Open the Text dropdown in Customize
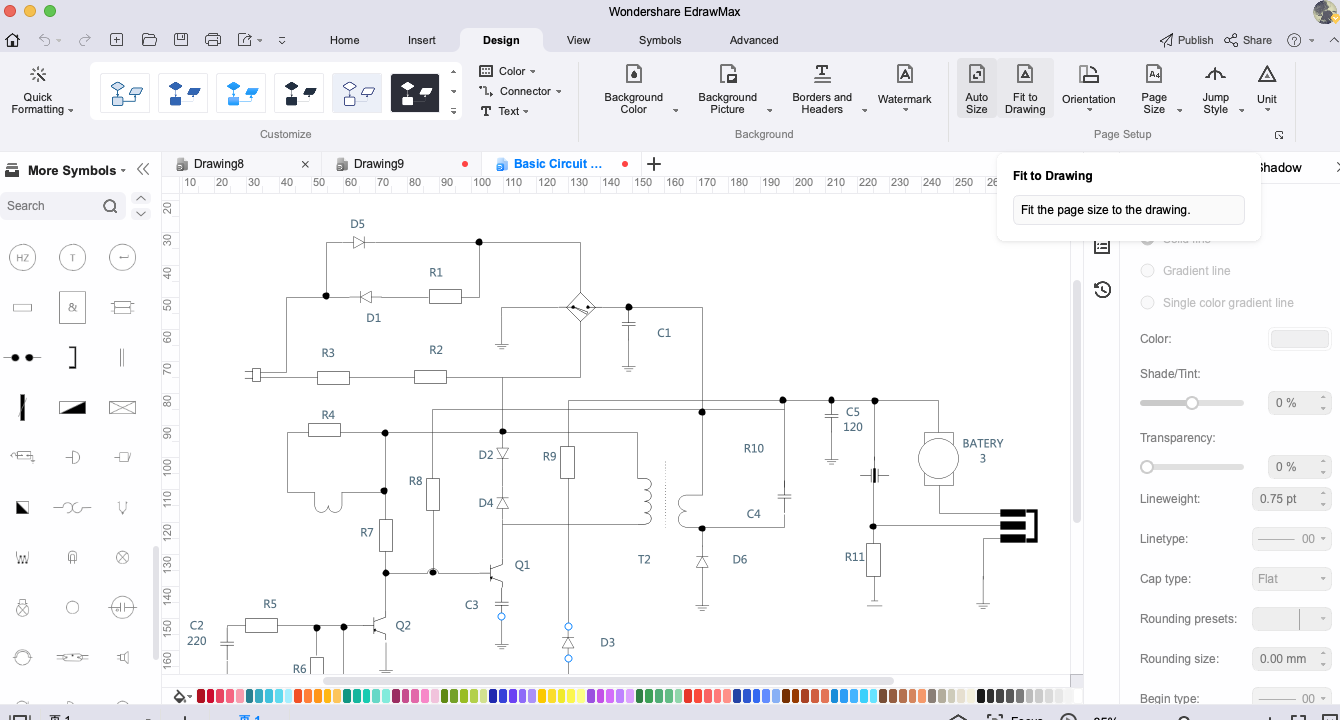Screen dimensions: 1340x720 [x=504, y=111]
